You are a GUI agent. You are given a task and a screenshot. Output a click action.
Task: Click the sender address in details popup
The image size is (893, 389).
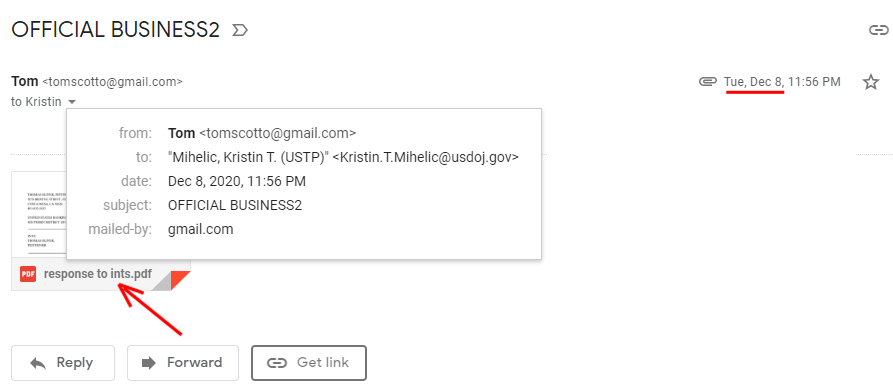(277, 133)
